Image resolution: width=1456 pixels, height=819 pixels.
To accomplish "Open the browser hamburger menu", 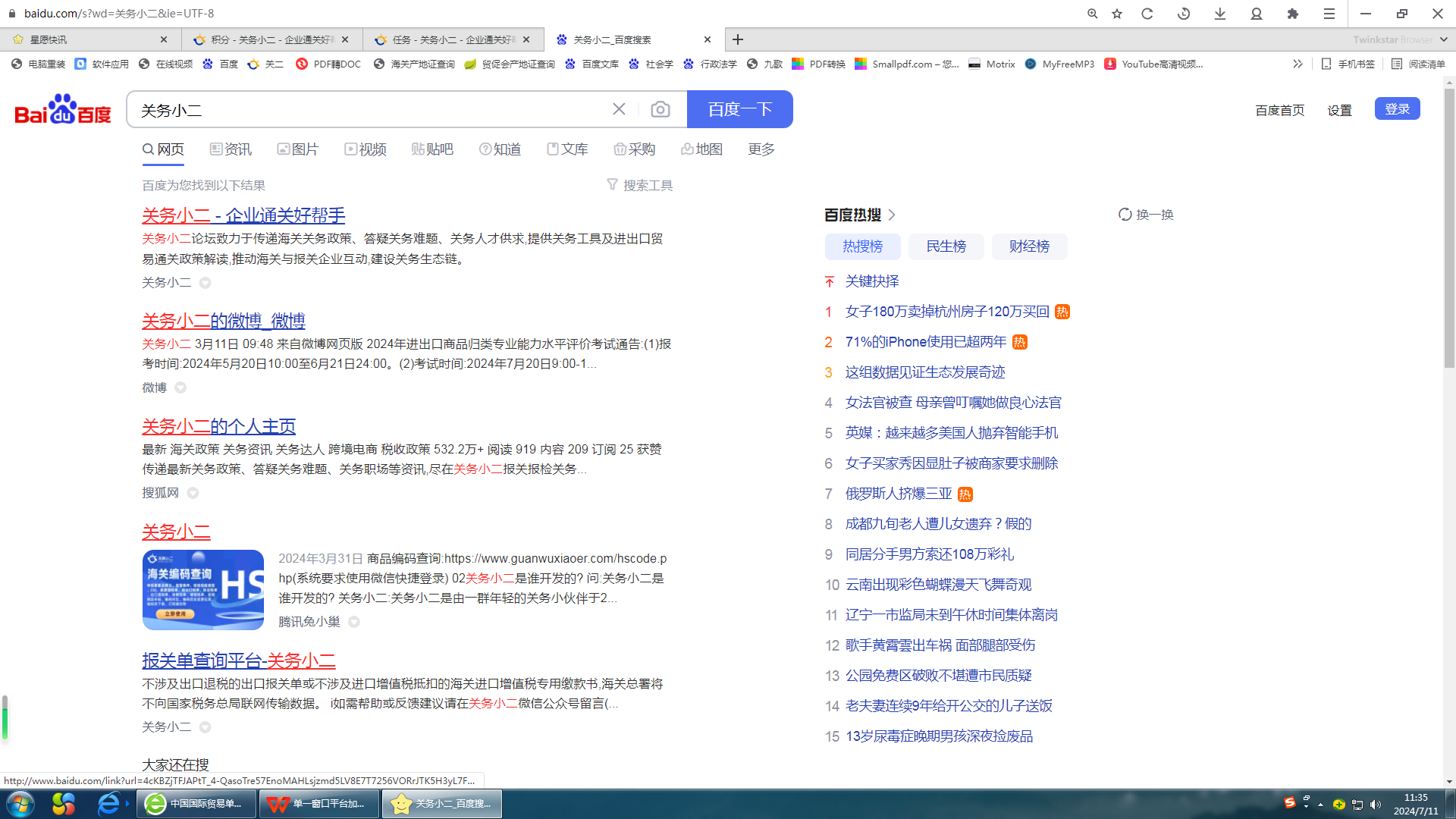I will (1329, 14).
